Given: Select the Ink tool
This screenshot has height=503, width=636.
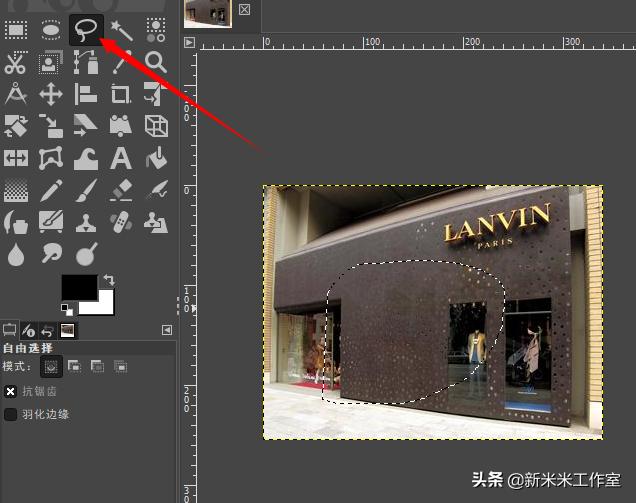Looking at the screenshot, I should point(16,221).
